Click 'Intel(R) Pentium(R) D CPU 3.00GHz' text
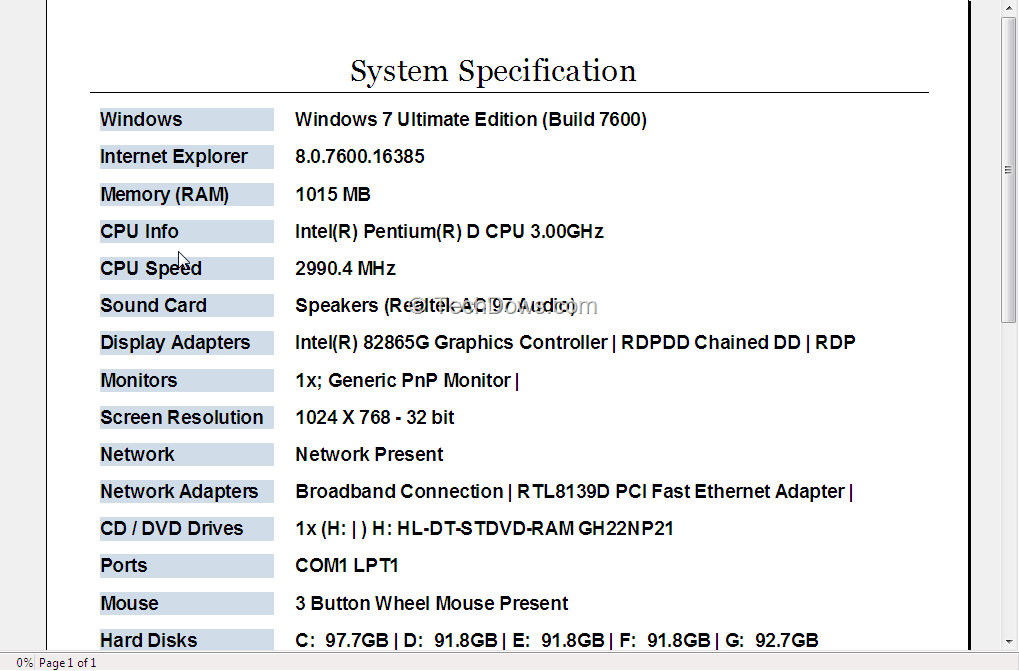The width and height of the screenshot is (1019, 671). pyautogui.click(x=449, y=231)
